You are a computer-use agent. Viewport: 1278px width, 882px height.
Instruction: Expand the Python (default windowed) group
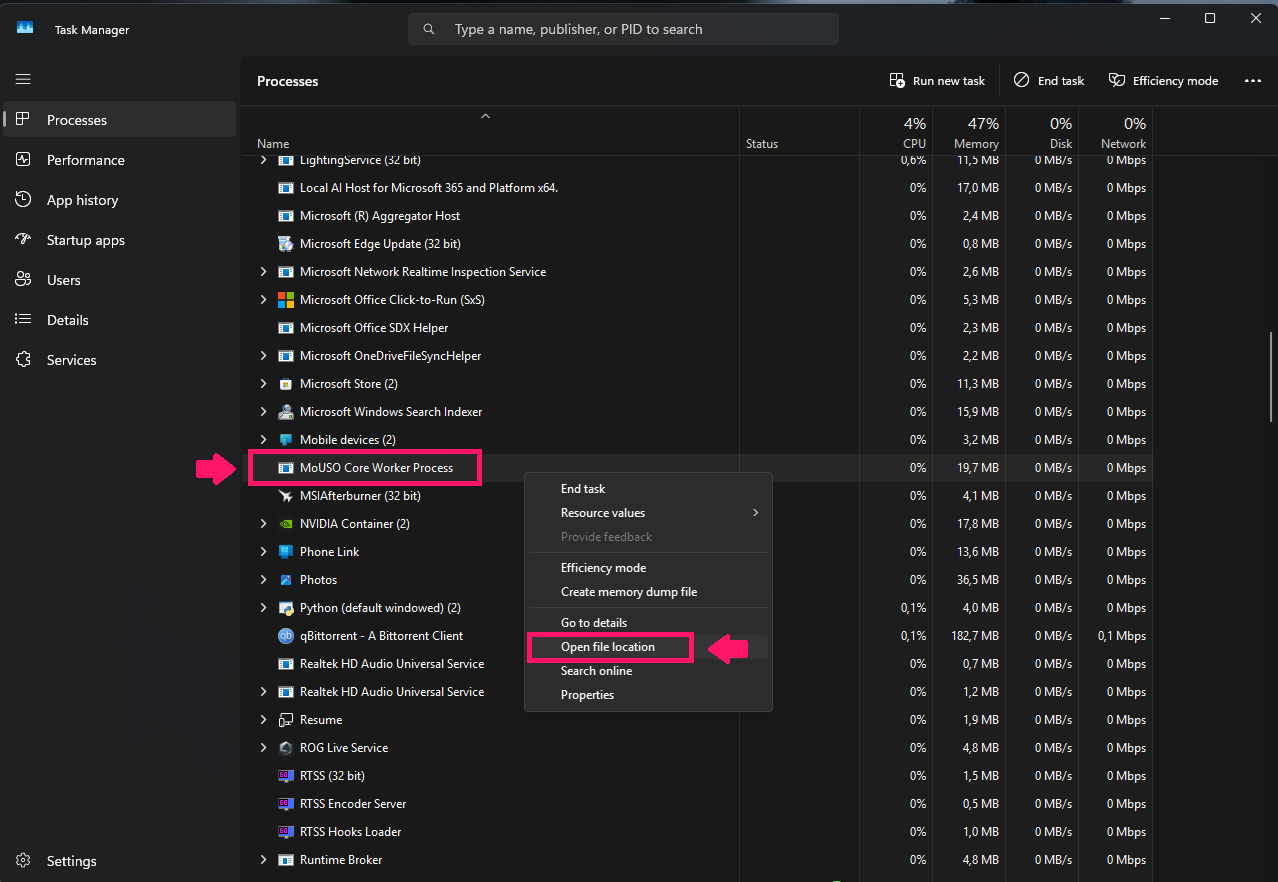pos(263,608)
